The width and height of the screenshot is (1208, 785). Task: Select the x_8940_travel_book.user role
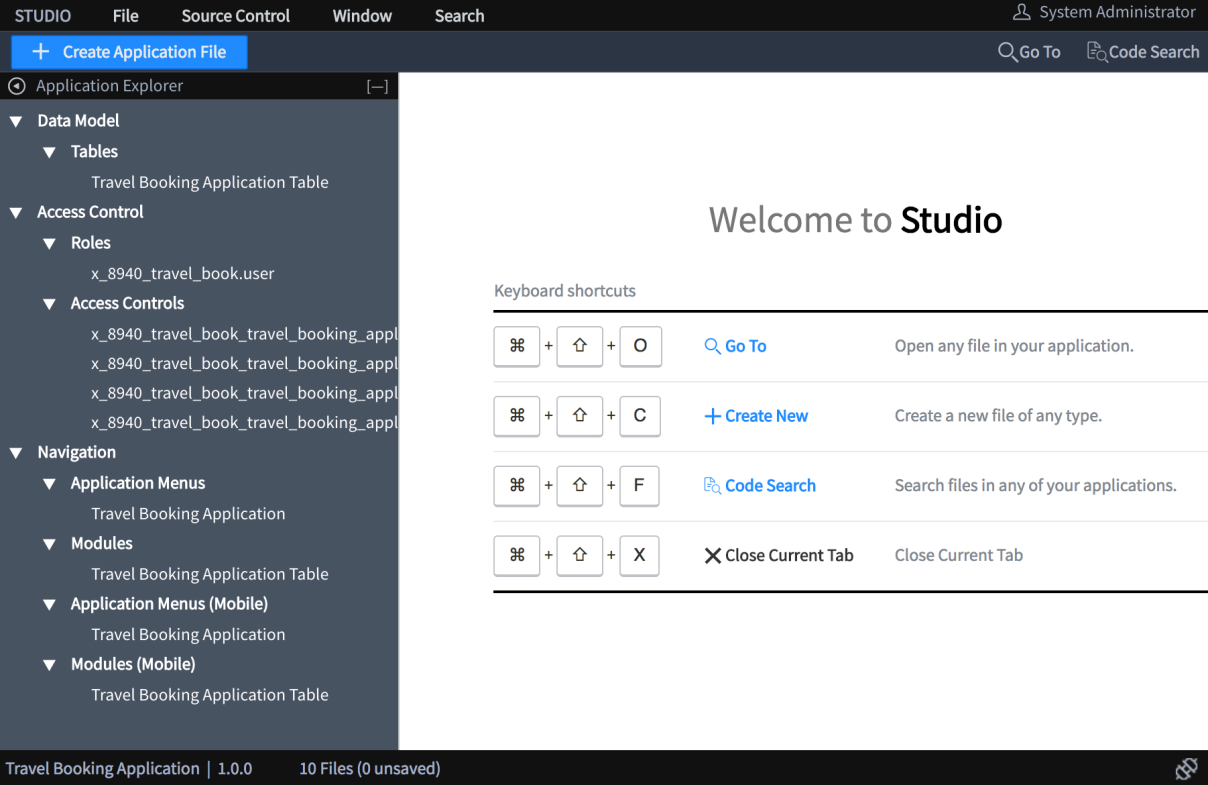pos(183,273)
